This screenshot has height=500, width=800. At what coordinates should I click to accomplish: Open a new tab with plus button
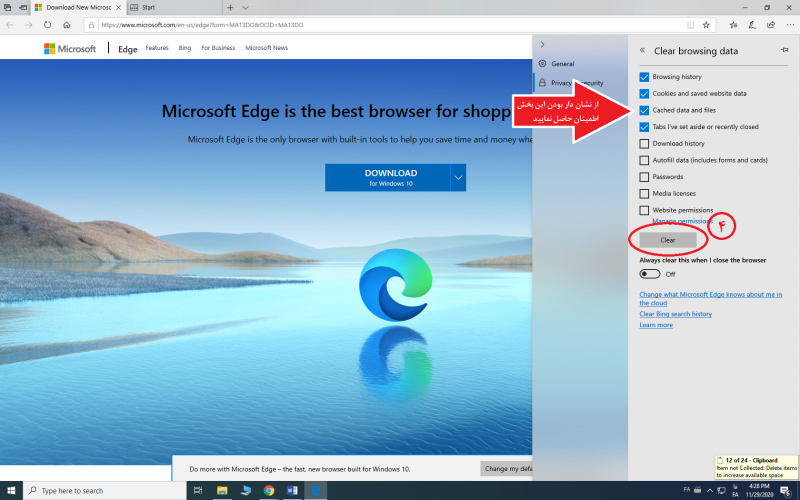click(231, 7)
